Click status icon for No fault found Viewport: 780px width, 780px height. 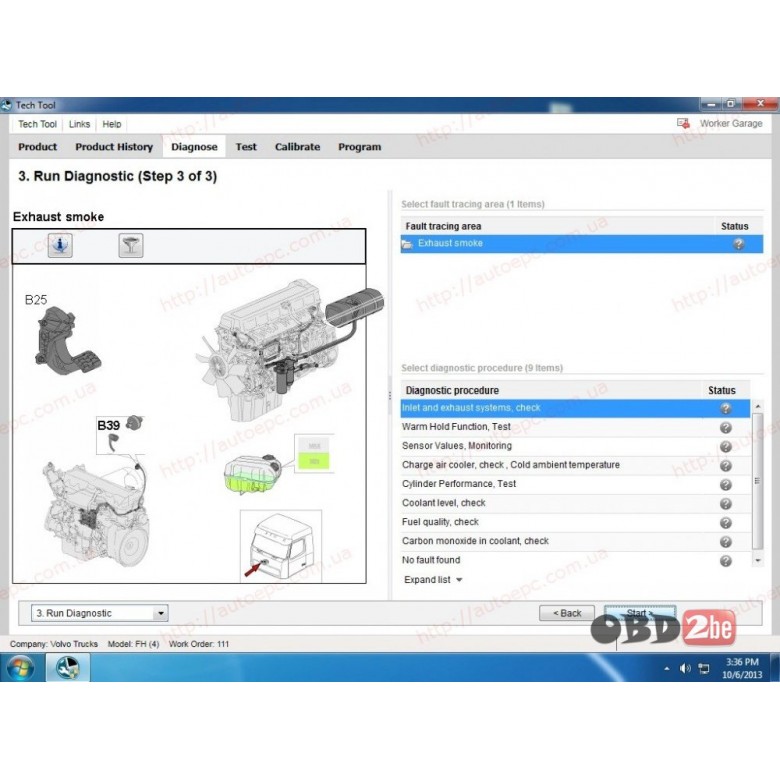point(726,561)
